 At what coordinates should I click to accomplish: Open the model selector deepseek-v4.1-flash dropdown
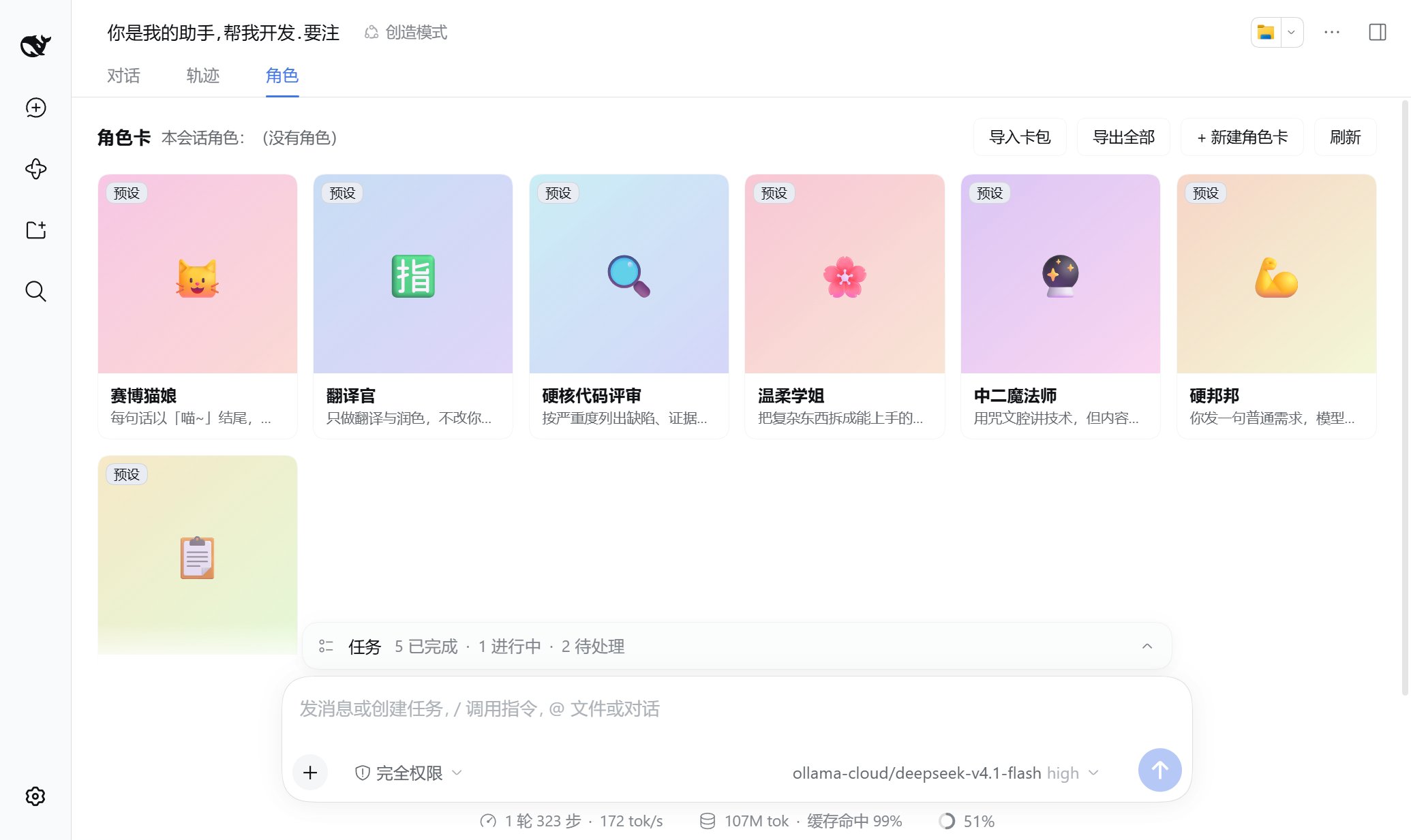945,773
